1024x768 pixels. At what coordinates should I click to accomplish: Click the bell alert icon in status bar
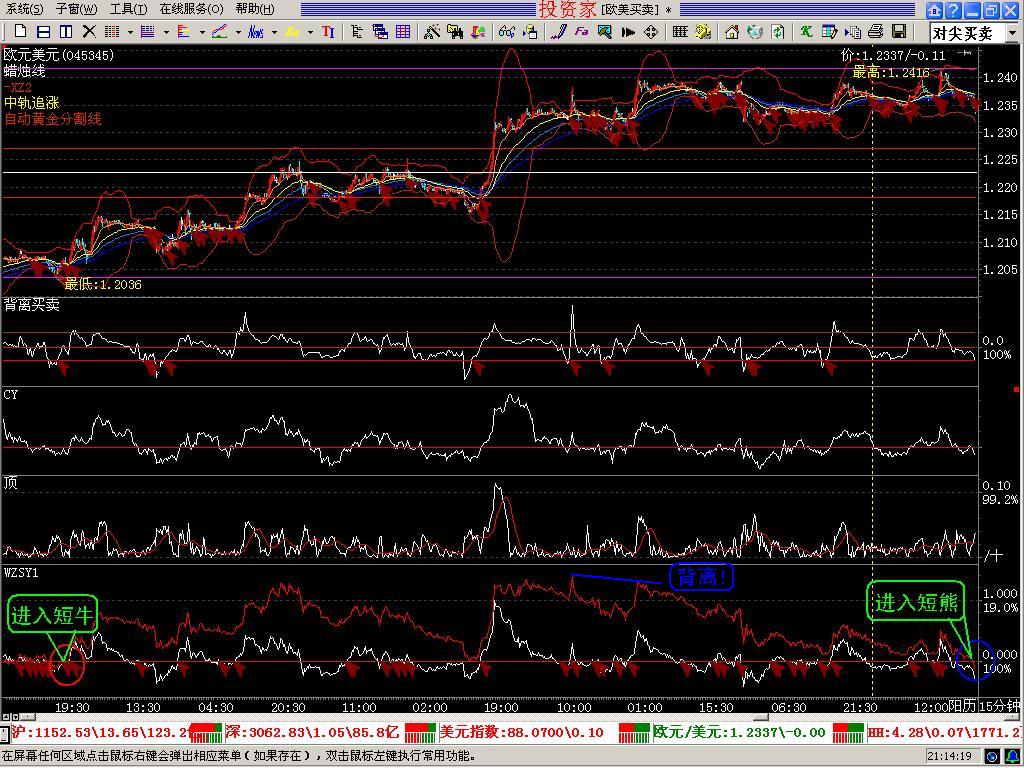(1012, 757)
